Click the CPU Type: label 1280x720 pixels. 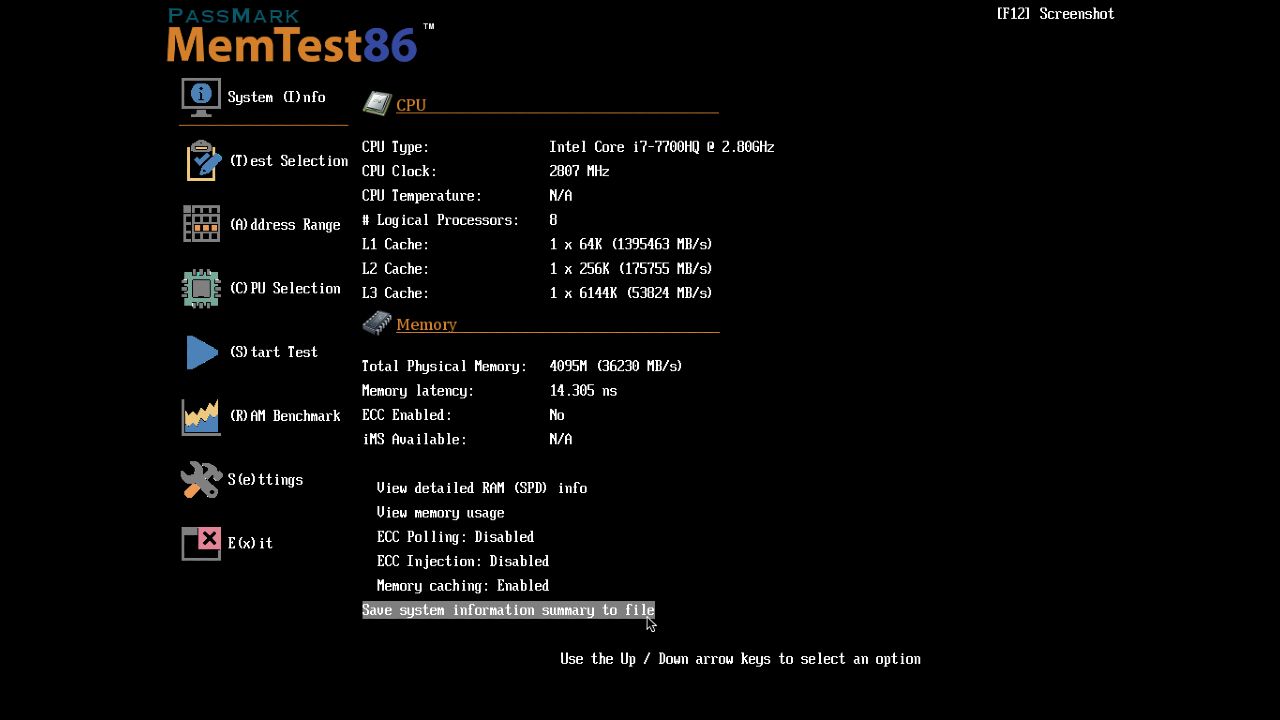tap(395, 147)
